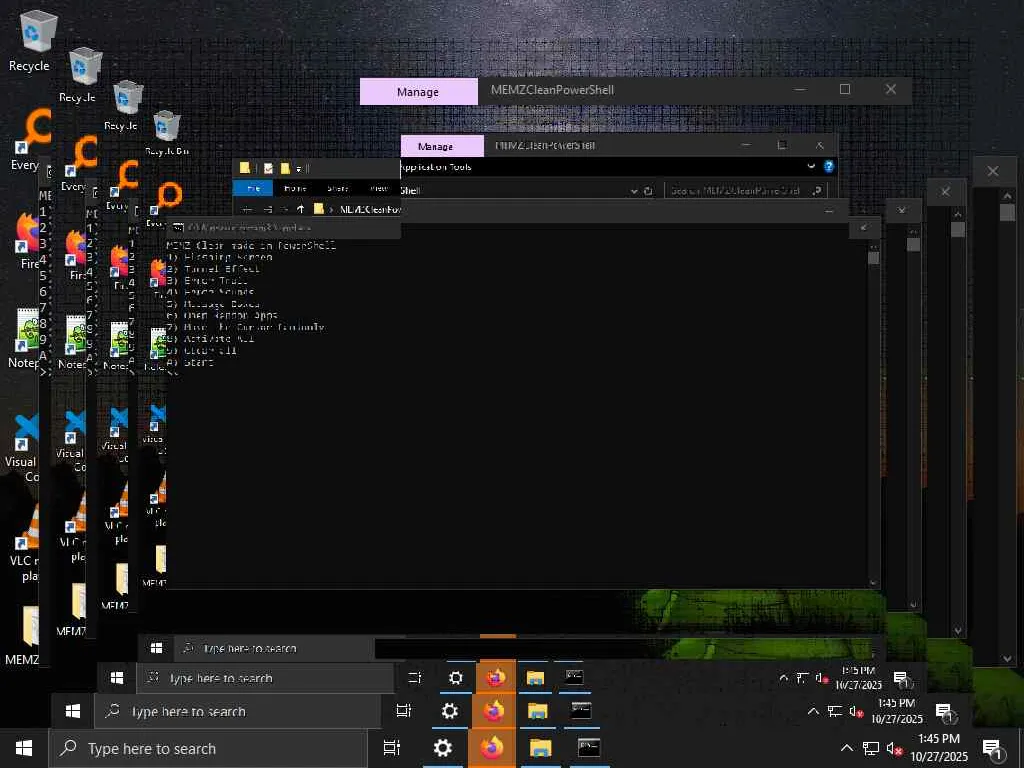Screen dimensions: 1024x768
Task: Switch to the View tab in the Explorer ribbon
Action: (x=379, y=188)
